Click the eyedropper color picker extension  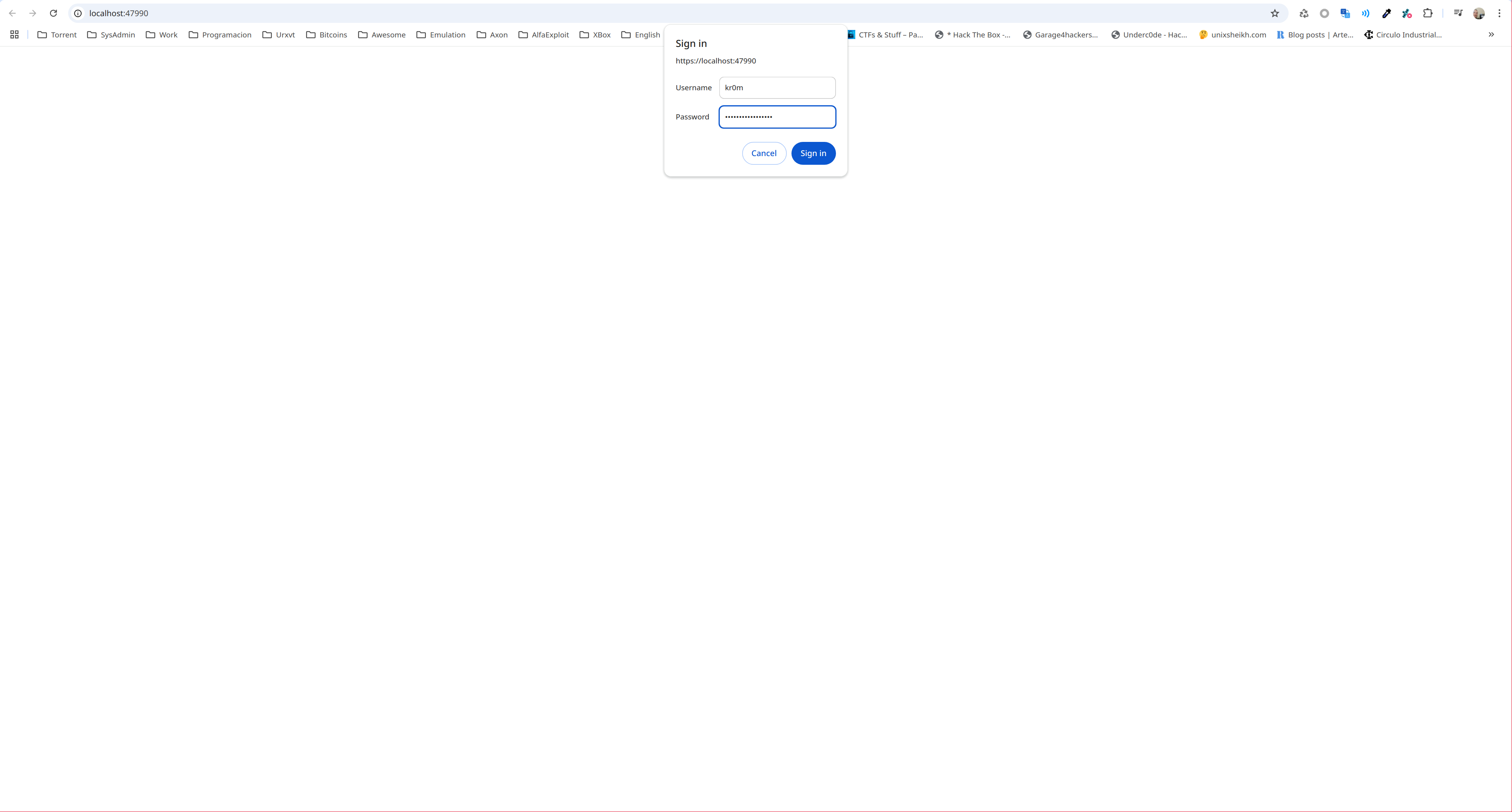click(x=1386, y=13)
